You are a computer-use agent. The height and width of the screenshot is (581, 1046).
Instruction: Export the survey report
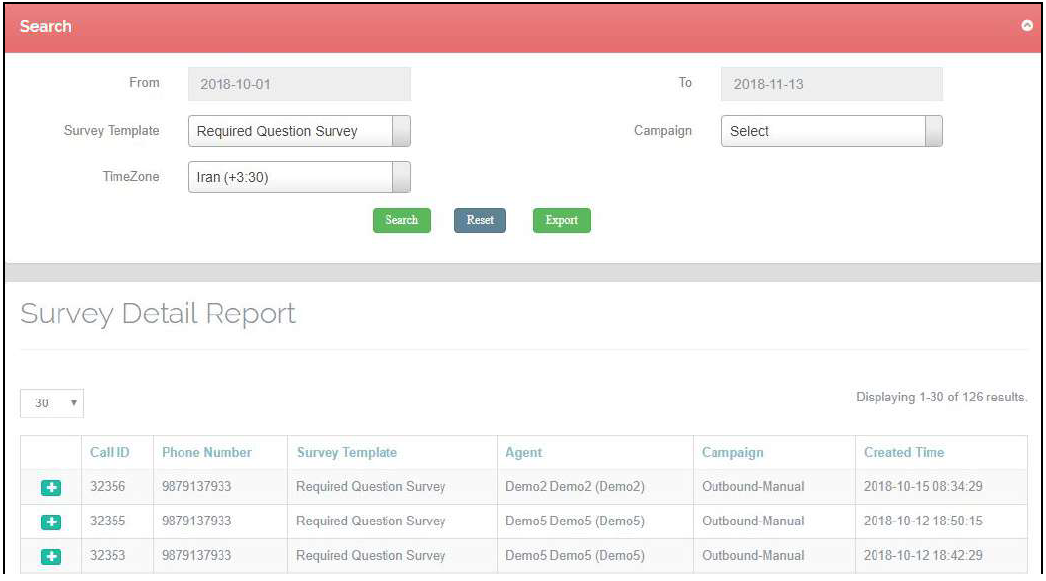click(561, 220)
